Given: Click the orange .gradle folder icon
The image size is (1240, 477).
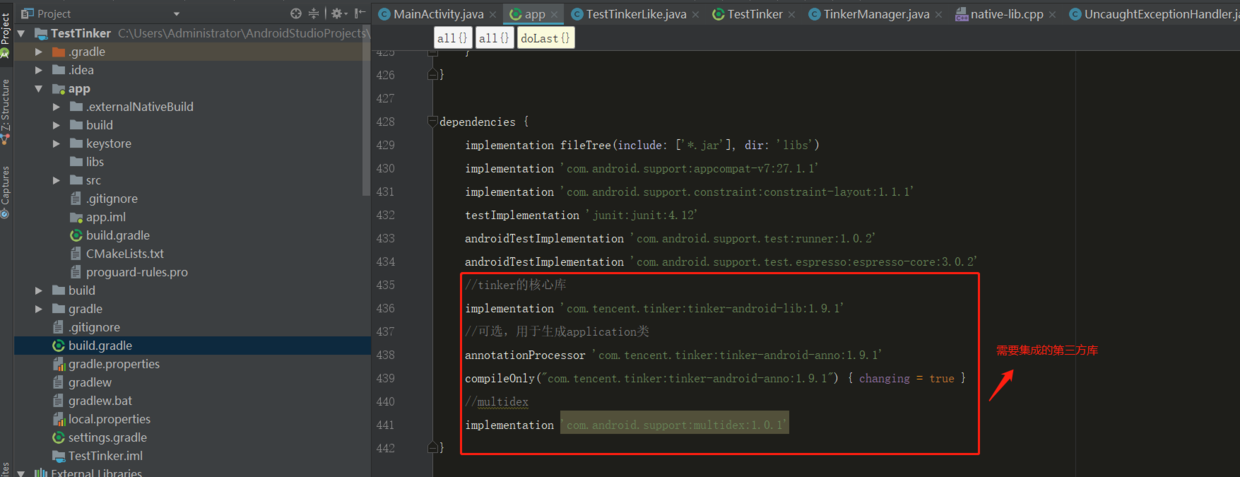Looking at the screenshot, I should coord(58,52).
